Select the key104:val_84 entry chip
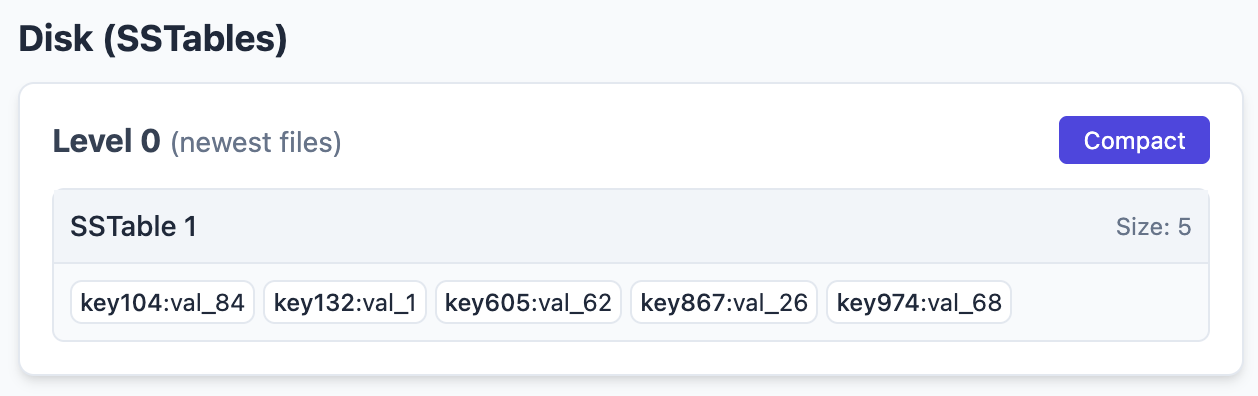 163,302
